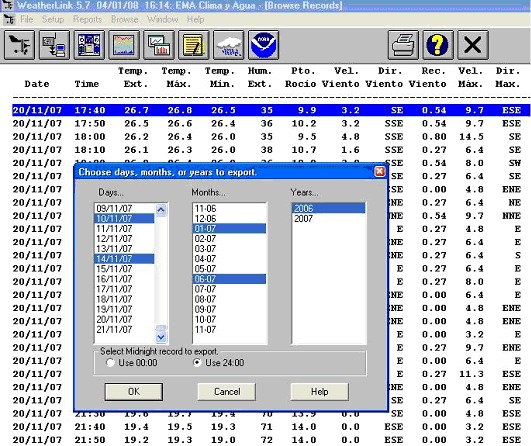
Task: Select month 05-07 in Months list
Action: coord(230,269)
